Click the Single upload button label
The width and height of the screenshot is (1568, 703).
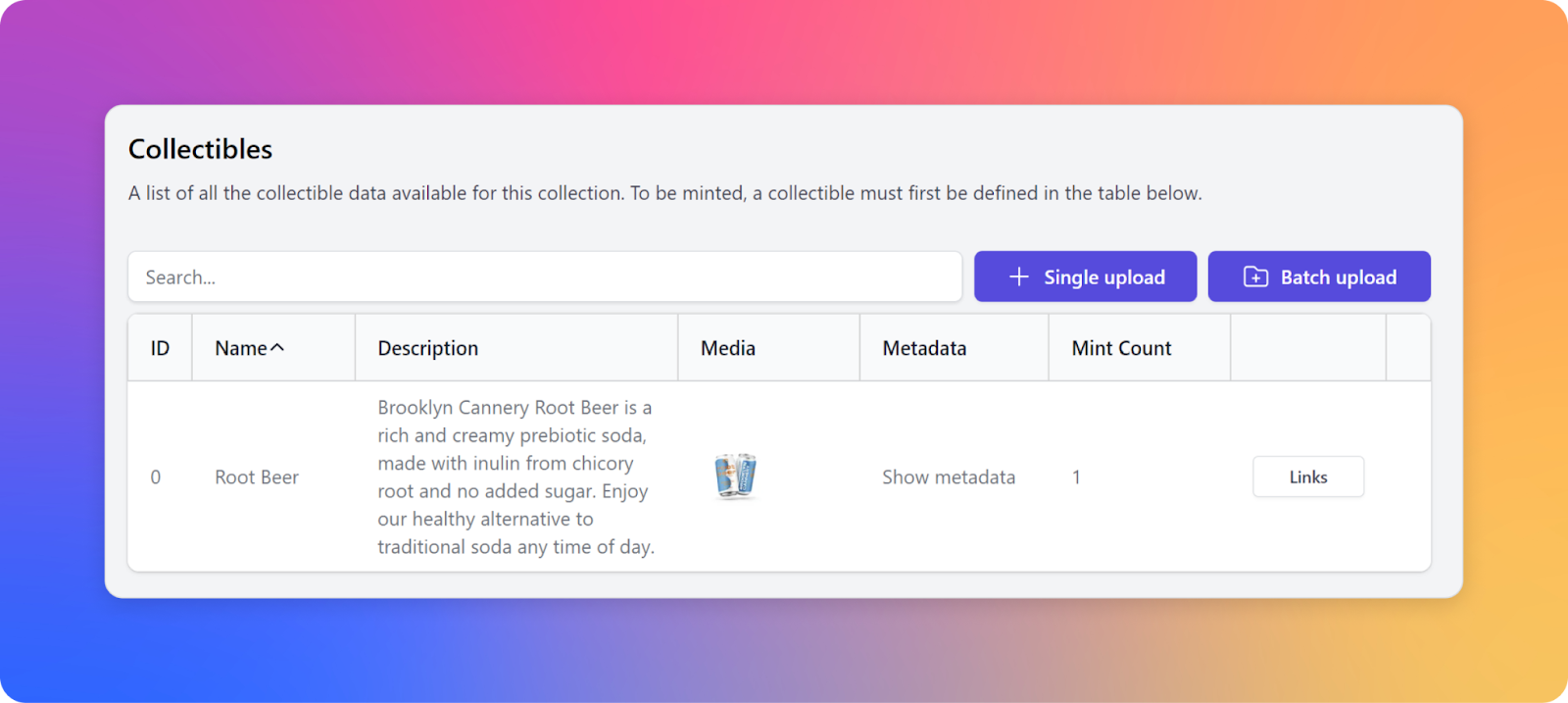tap(1104, 277)
